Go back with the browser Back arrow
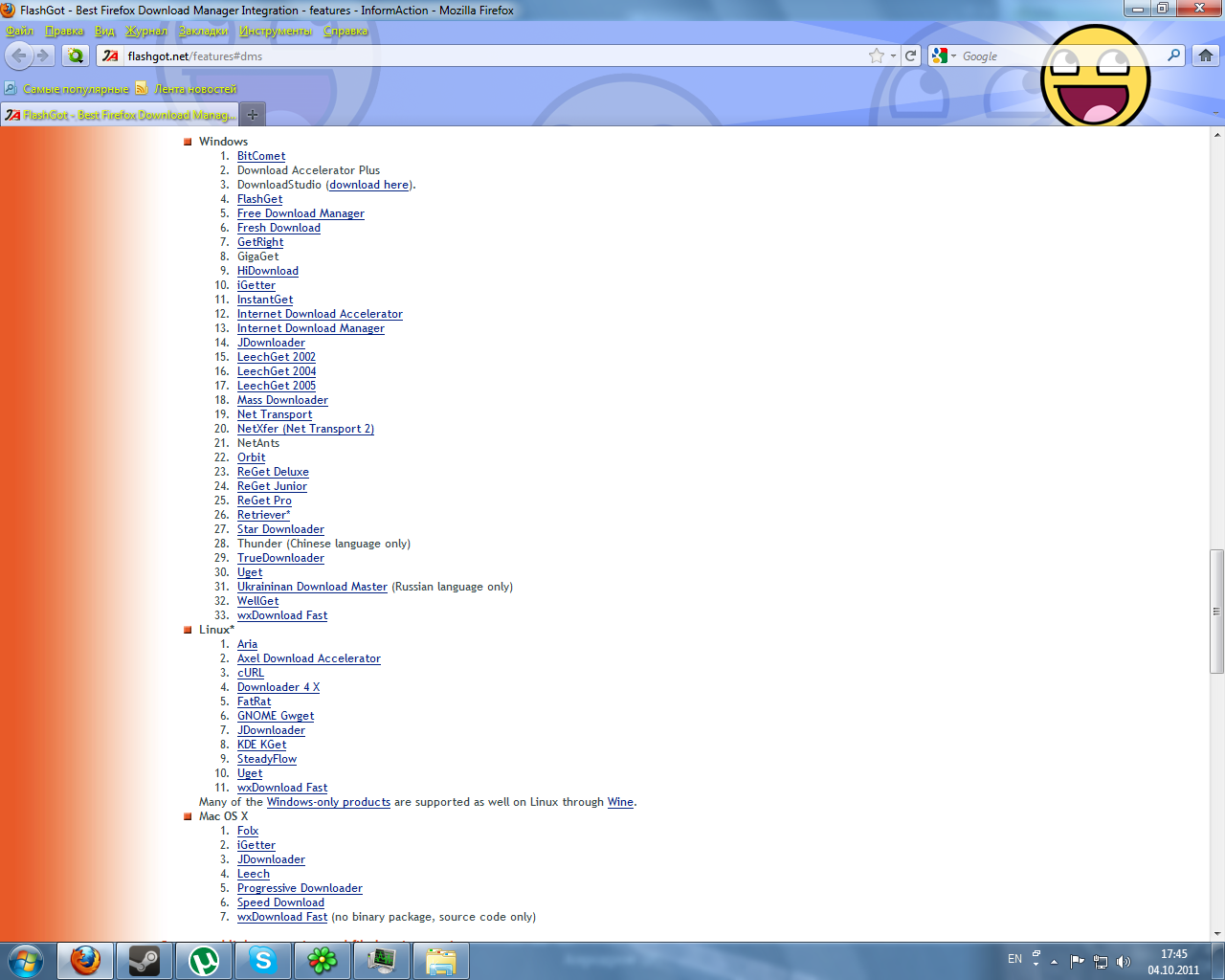Viewport: 1225px width, 980px height. point(19,56)
